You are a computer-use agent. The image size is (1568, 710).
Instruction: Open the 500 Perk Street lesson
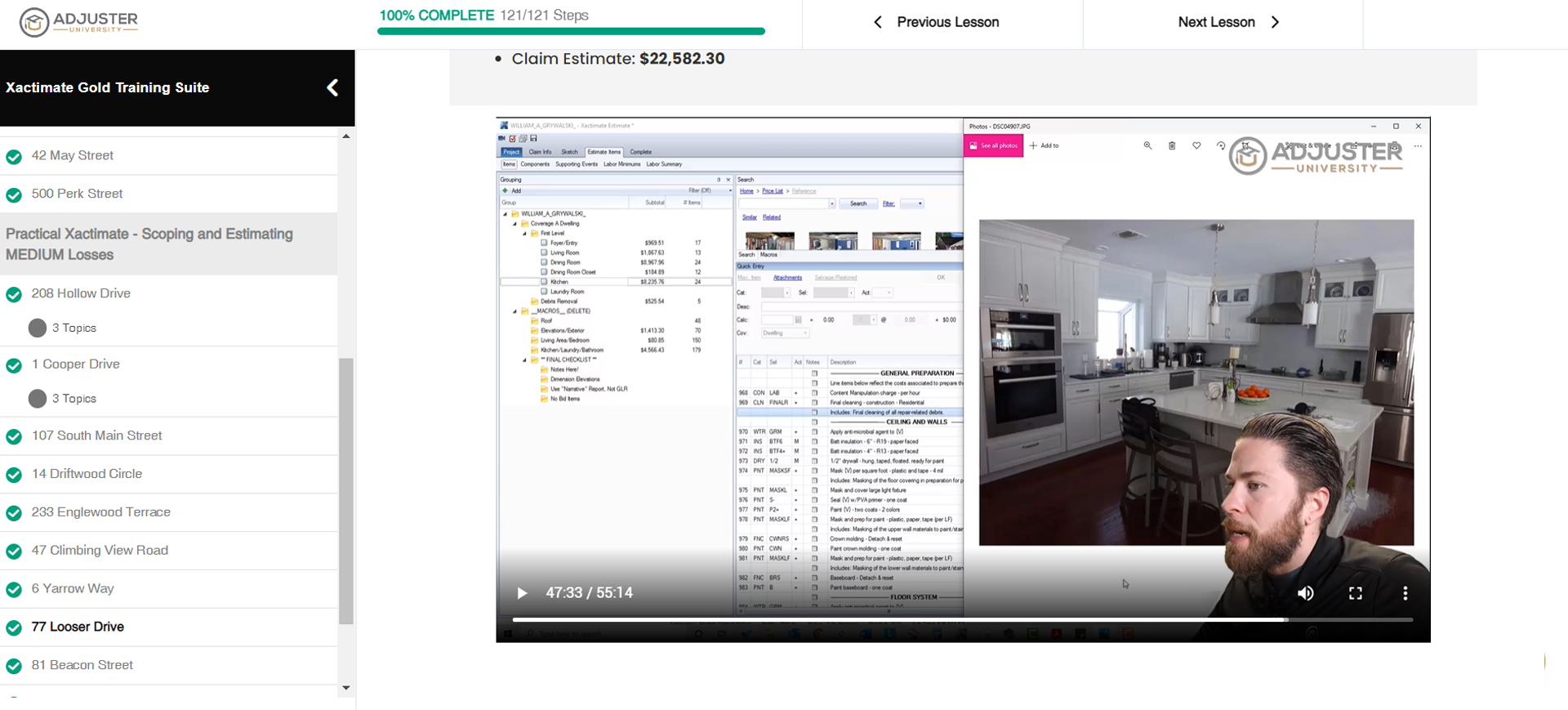point(77,194)
